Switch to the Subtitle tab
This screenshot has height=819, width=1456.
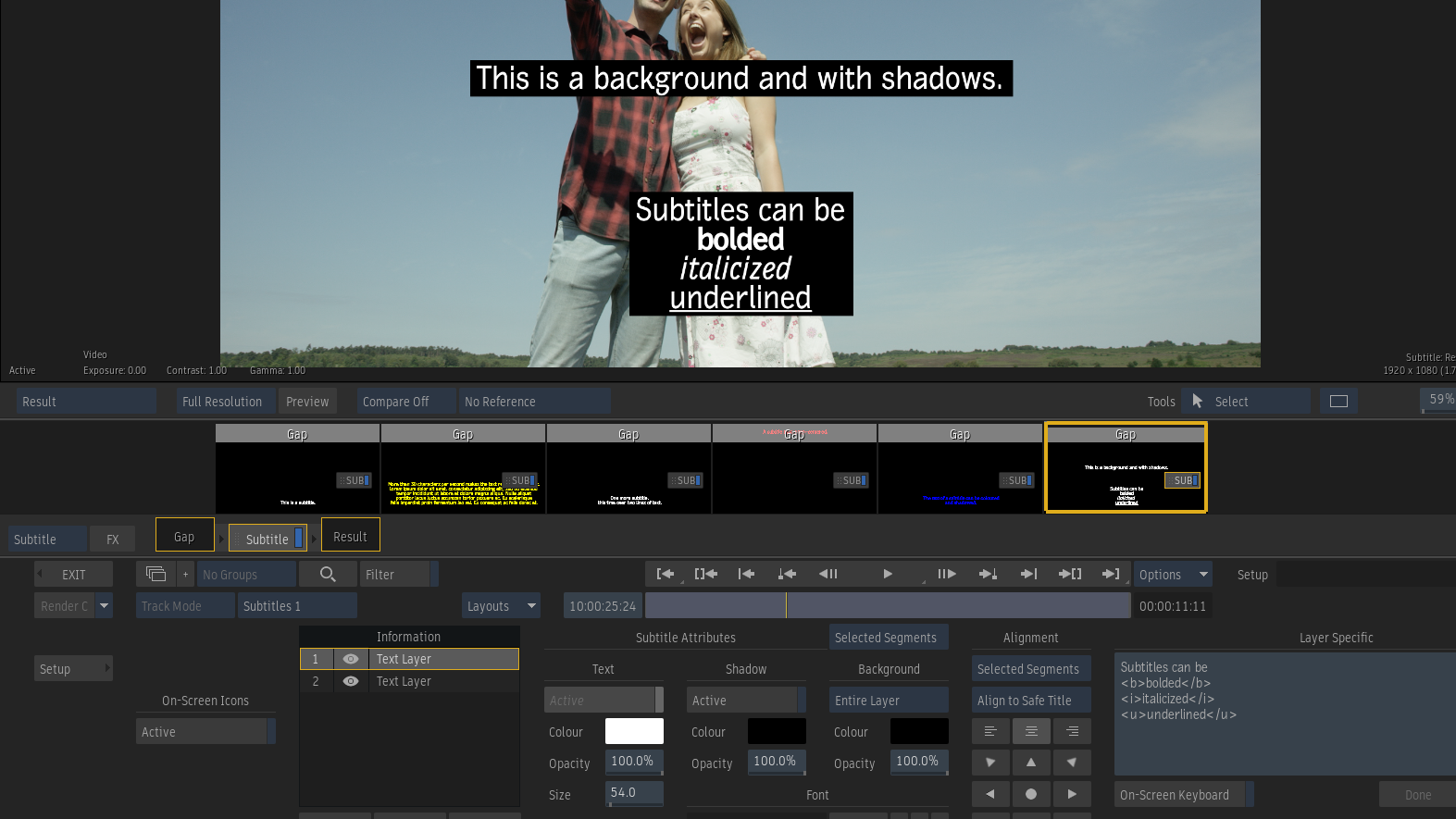(x=48, y=539)
